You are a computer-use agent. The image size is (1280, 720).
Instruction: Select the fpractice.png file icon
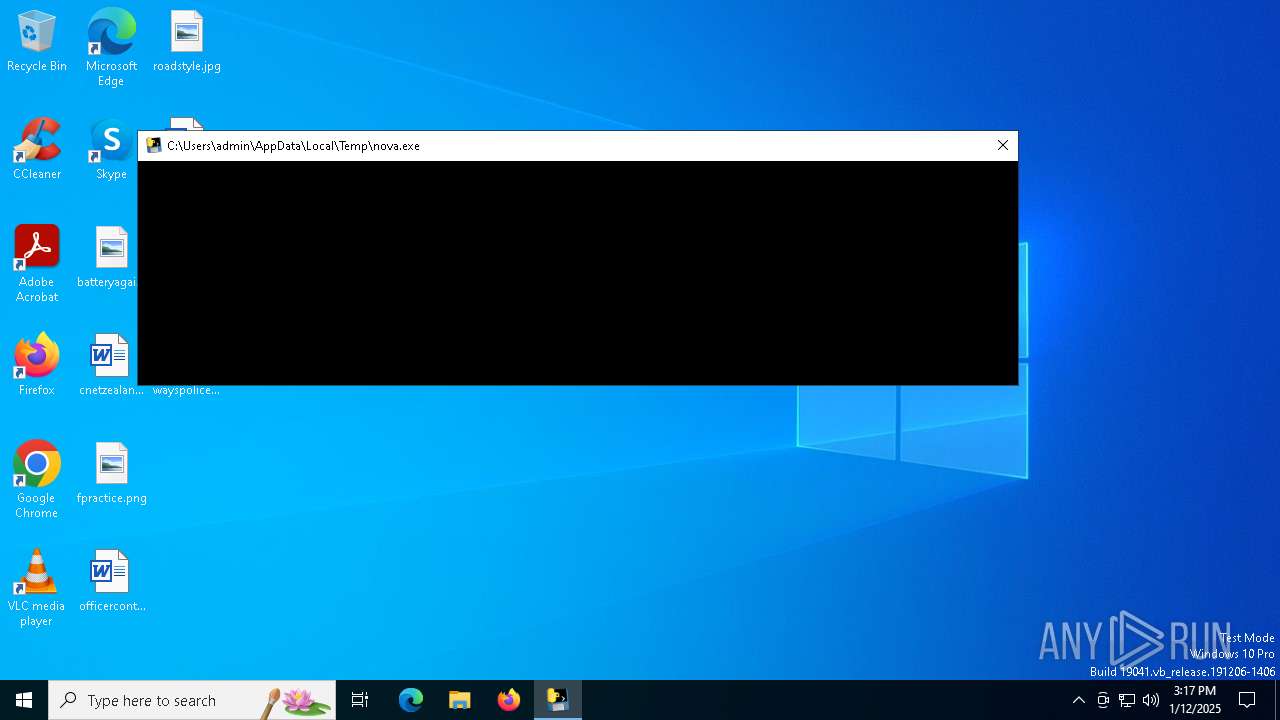coord(111,474)
